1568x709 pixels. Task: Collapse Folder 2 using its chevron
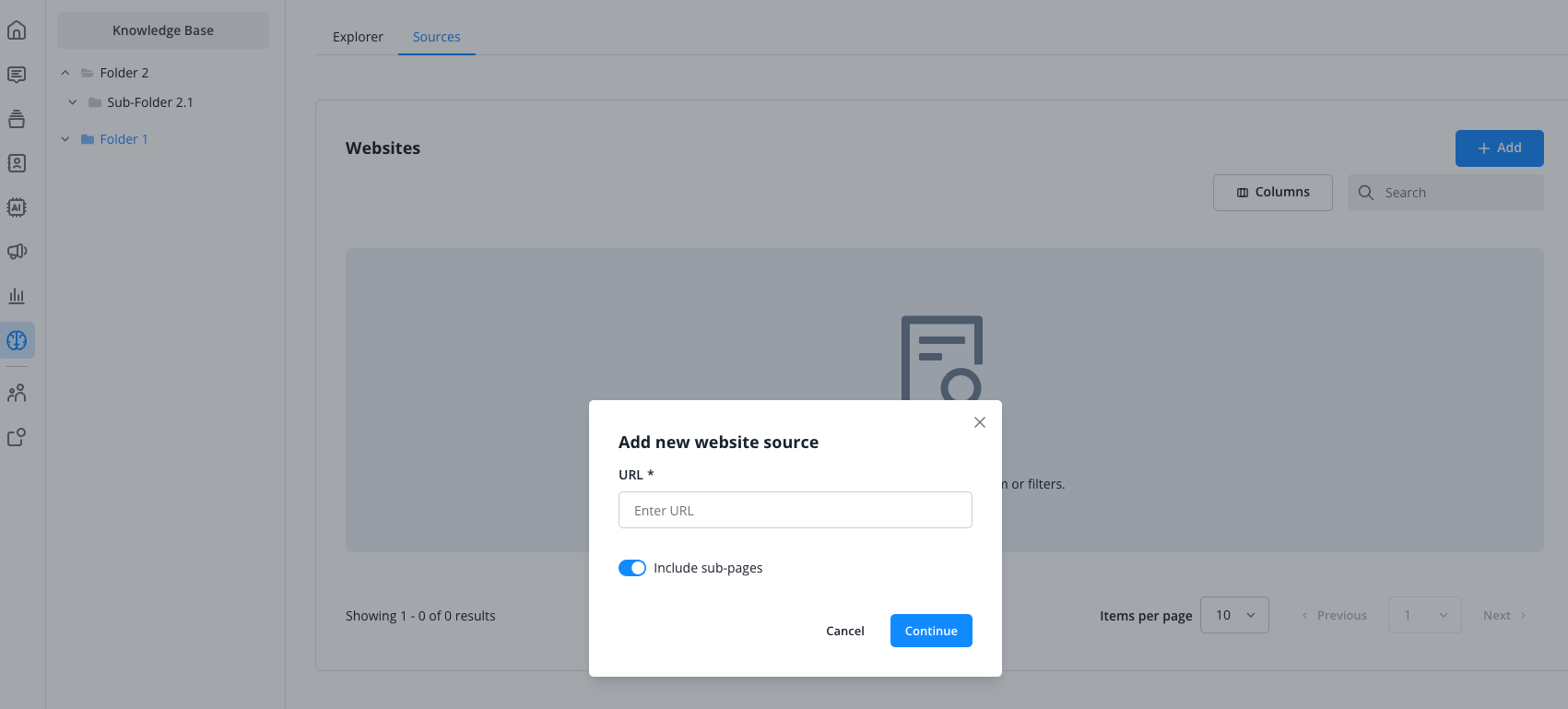(x=65, y=73)
